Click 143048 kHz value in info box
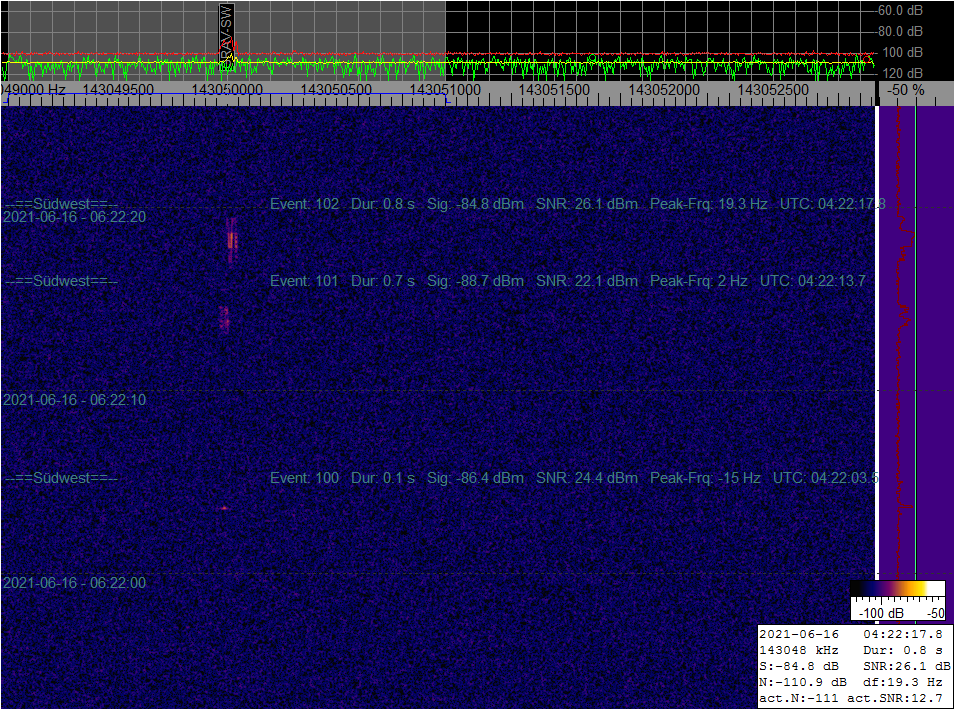The image size is (955, 710). (x=798, y=650)
